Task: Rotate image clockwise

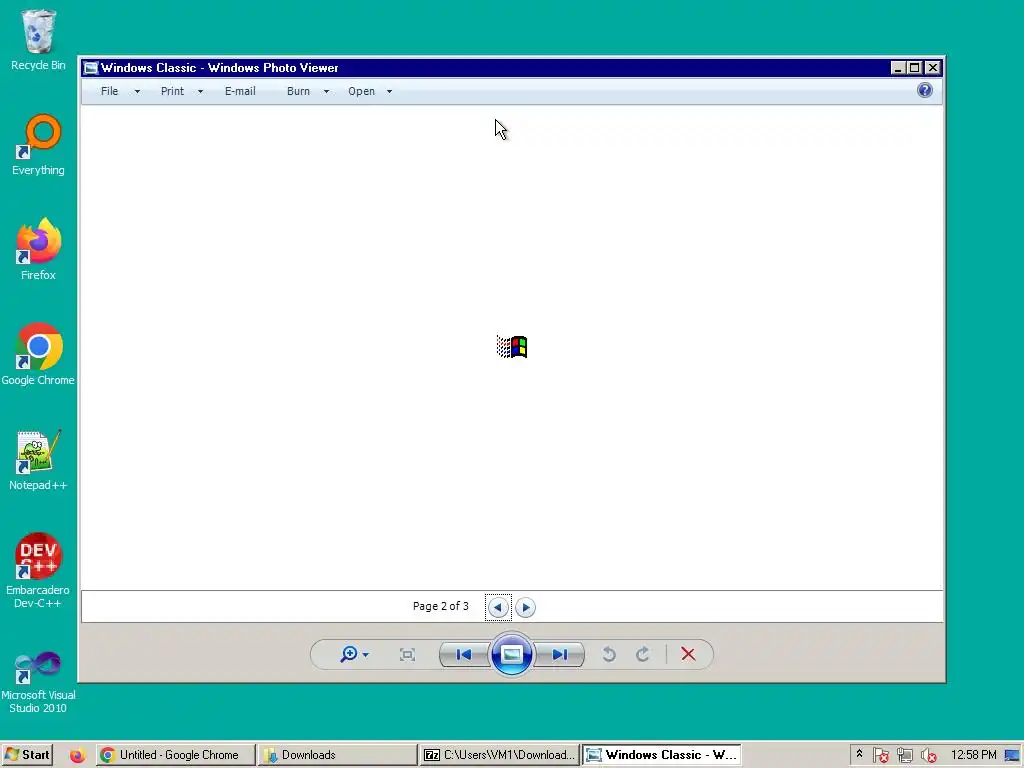Action: click(x=643, y=654)
